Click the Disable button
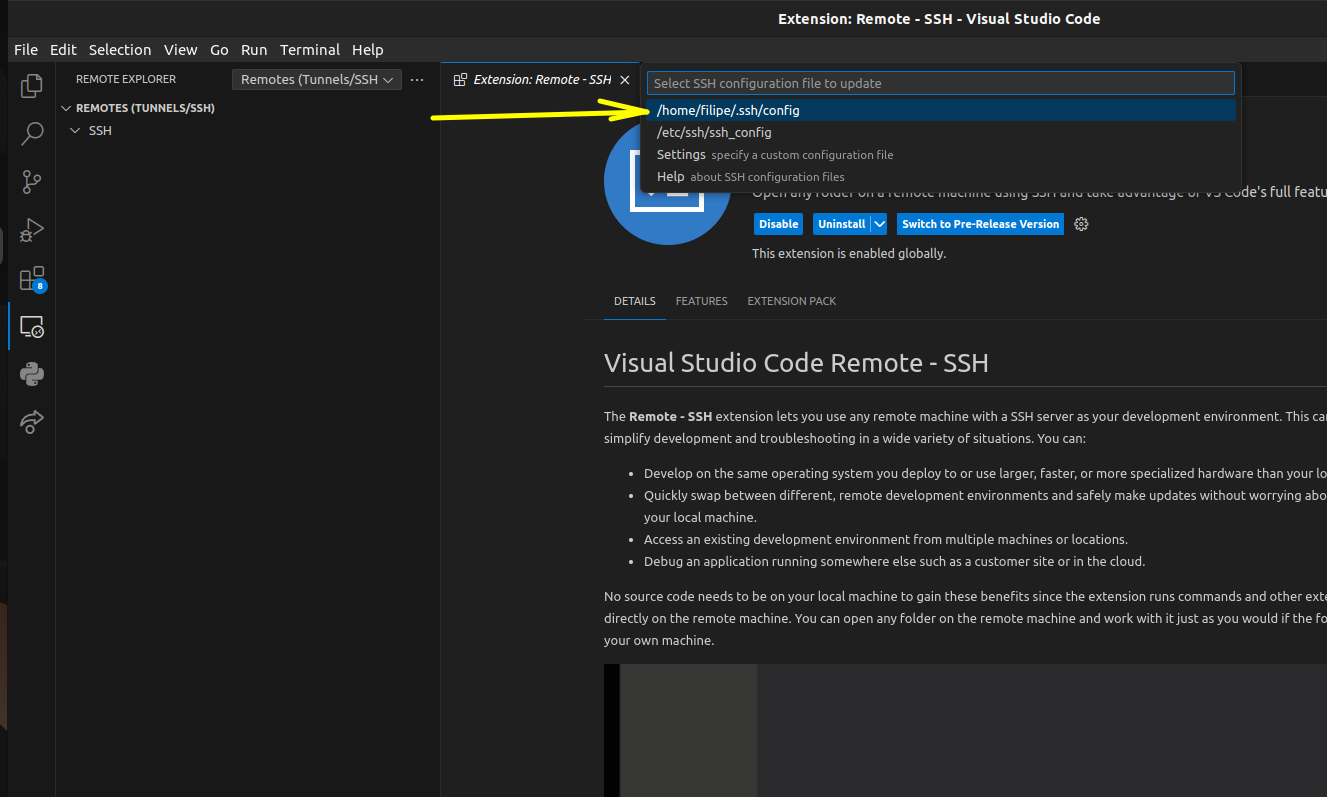Image resolution: width=1327 pixels, height=797 pixels. tap(778, 224)
